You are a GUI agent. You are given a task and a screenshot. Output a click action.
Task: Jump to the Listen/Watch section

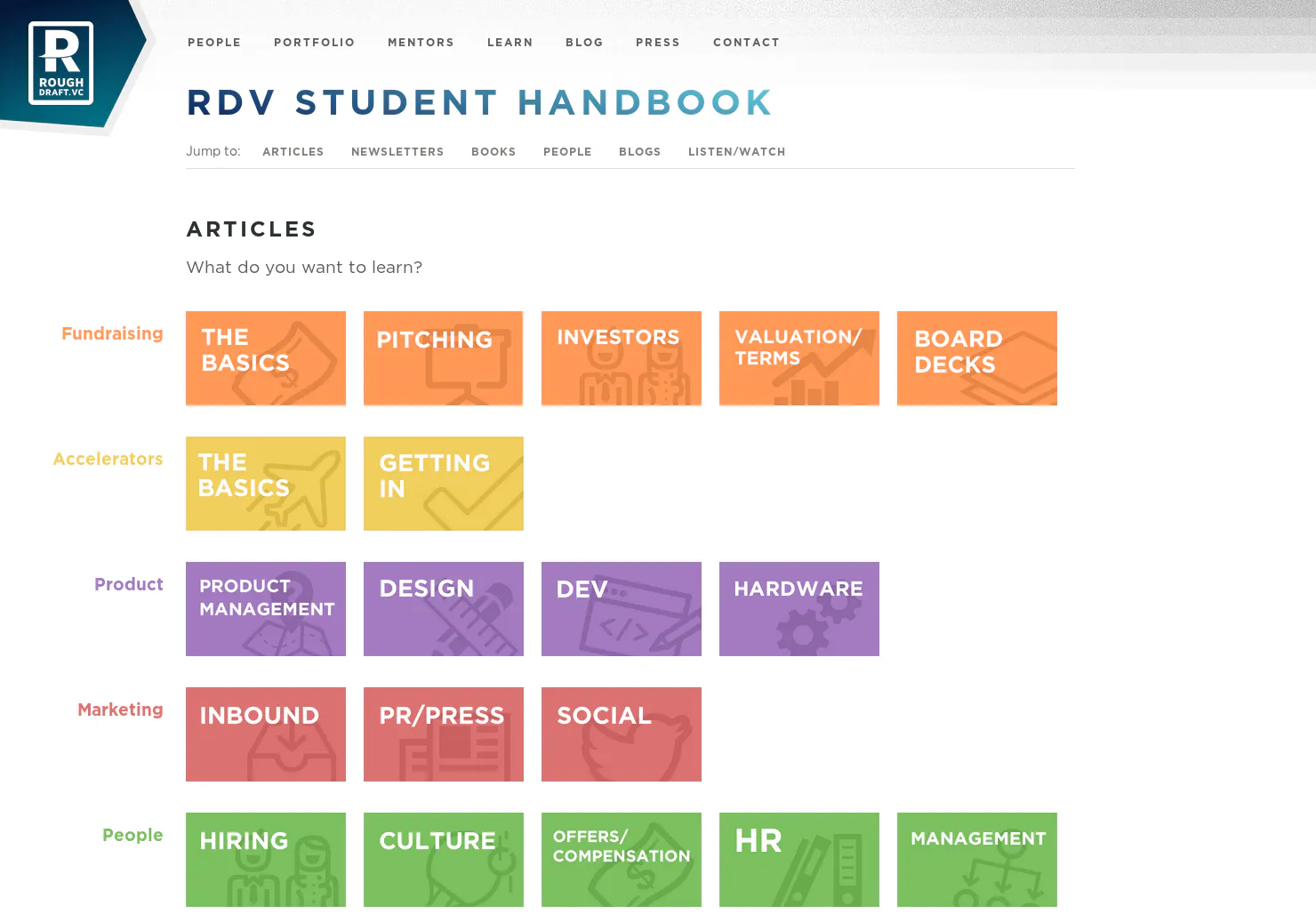[736, 152]
